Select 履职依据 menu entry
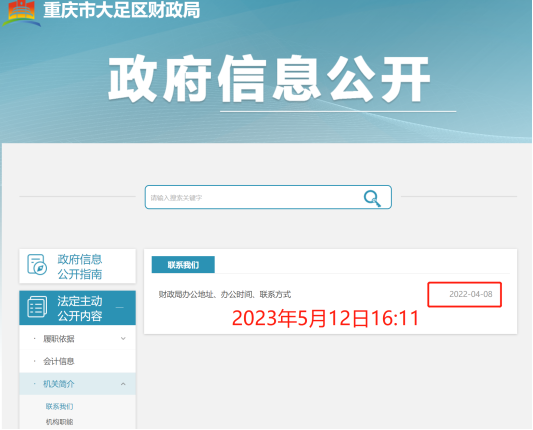Viewport: 533px width, 430px height. [x=58, y=339]
